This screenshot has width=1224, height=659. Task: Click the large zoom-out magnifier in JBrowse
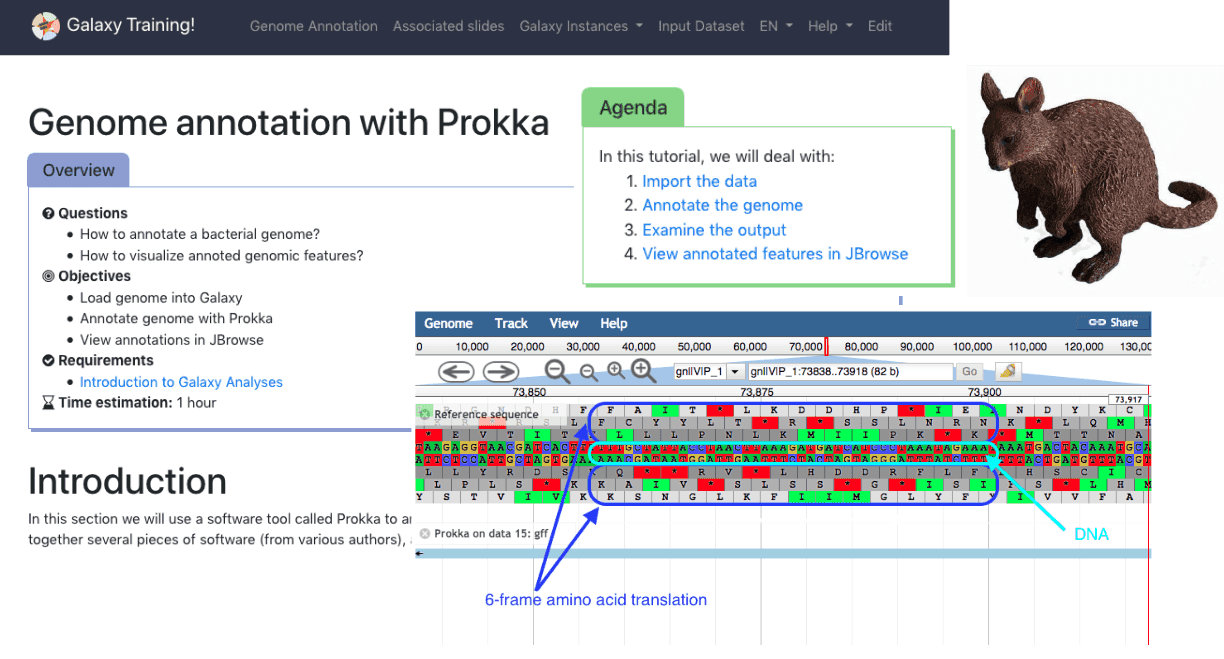pos(557,372)
